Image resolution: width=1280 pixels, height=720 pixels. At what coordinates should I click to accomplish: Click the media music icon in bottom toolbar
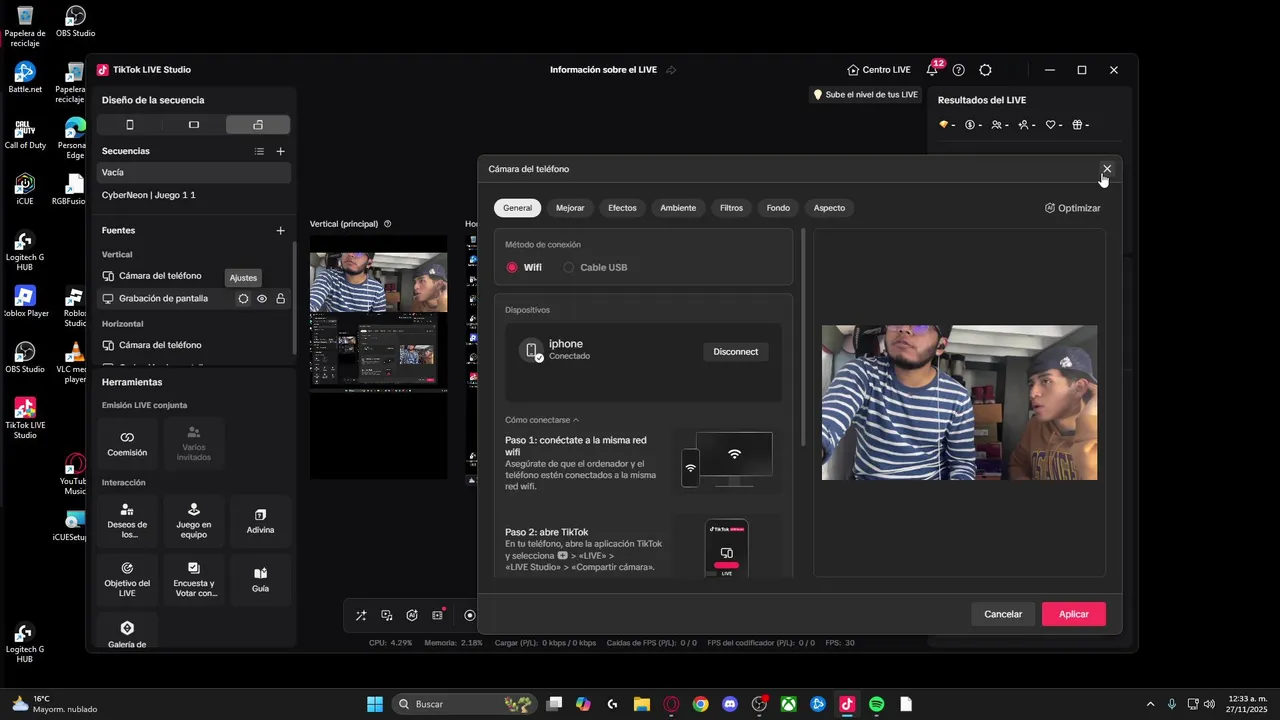[387, 615]
